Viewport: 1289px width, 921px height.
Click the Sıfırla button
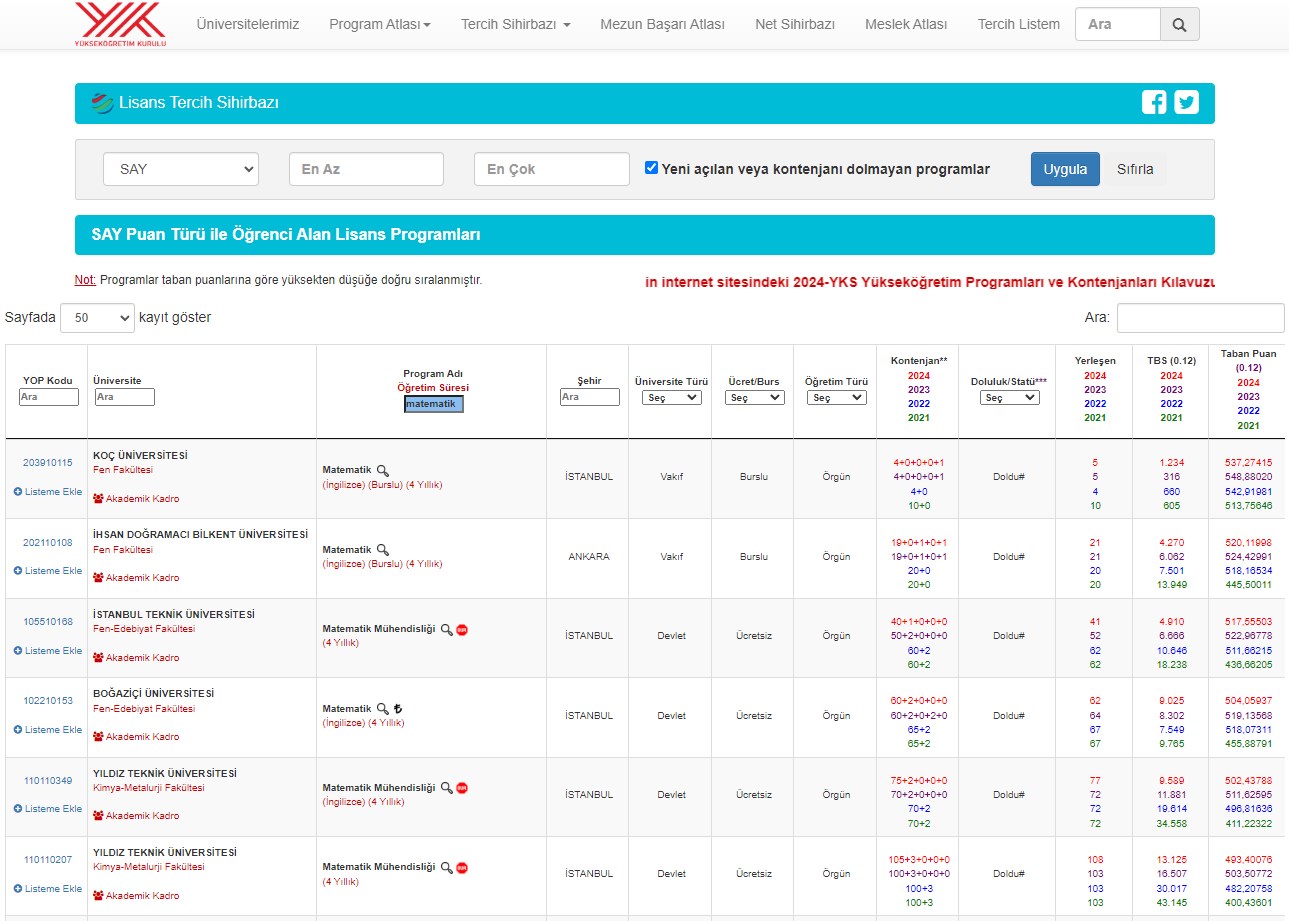(x=1135, y=169)
